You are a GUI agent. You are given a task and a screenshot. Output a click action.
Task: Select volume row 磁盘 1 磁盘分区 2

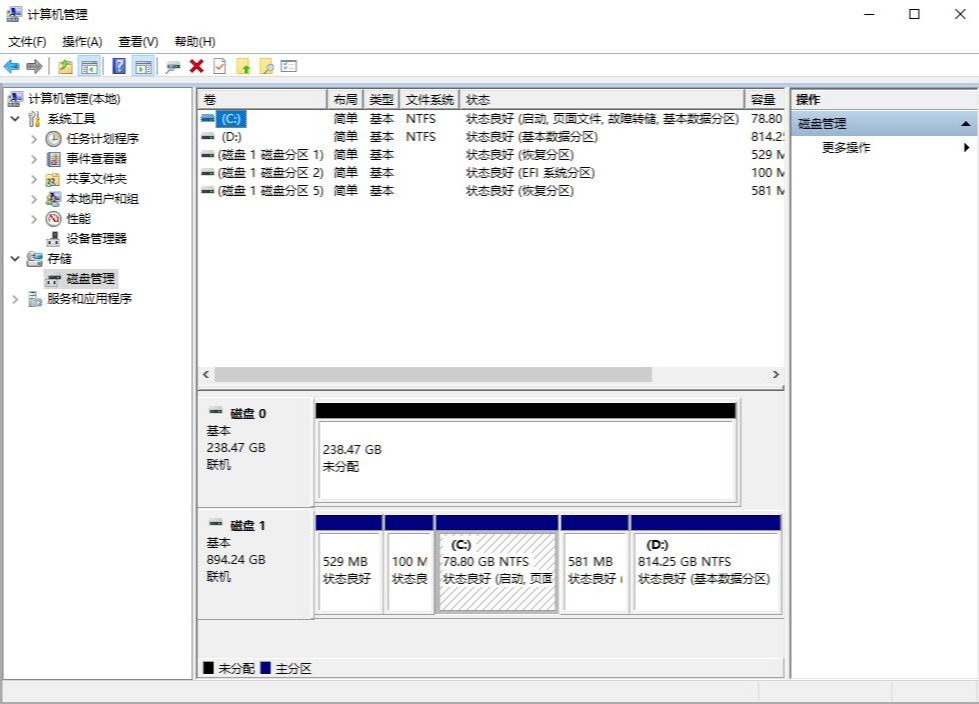[x=491, y=173]
